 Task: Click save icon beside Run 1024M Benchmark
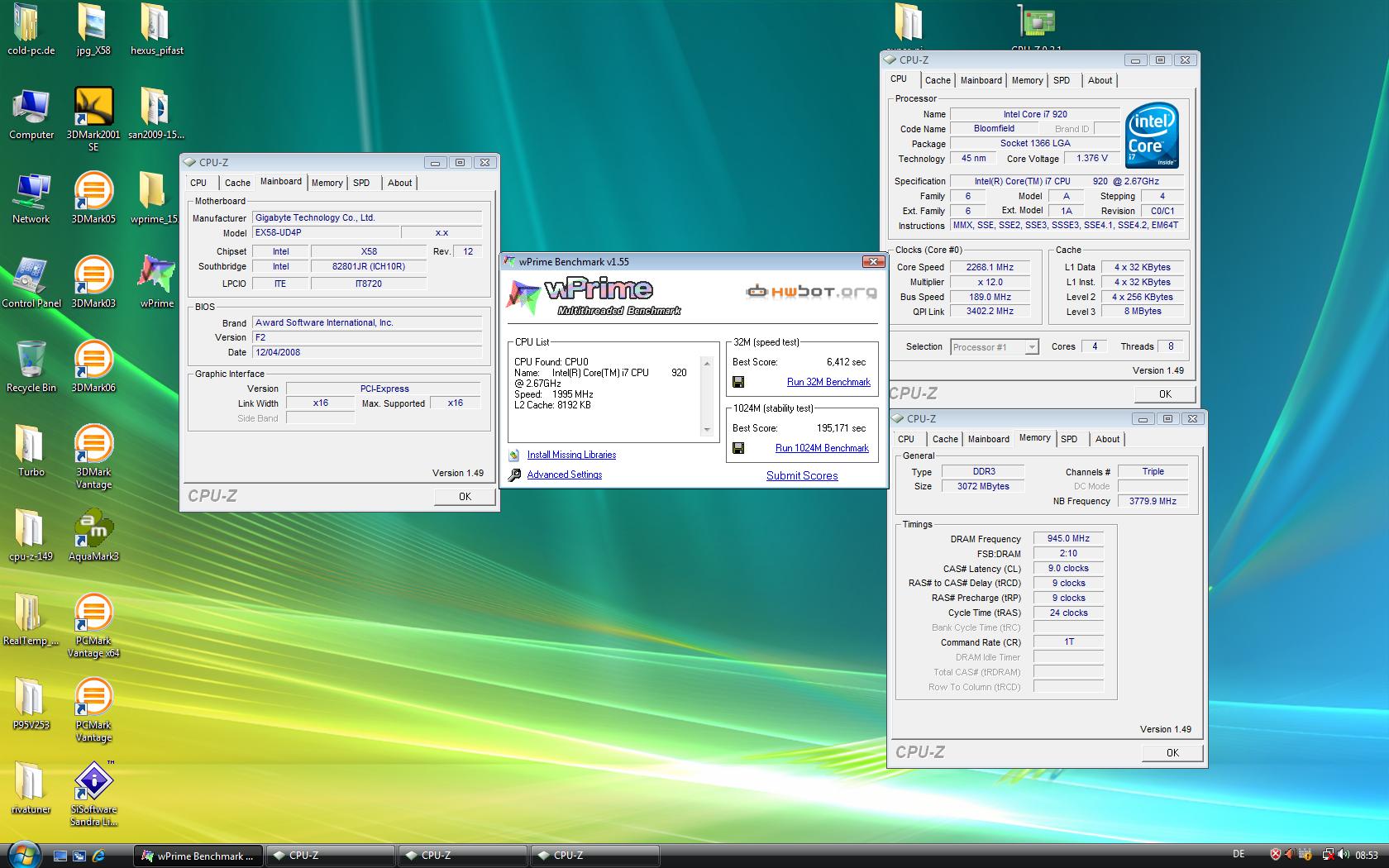pos(738,448)
